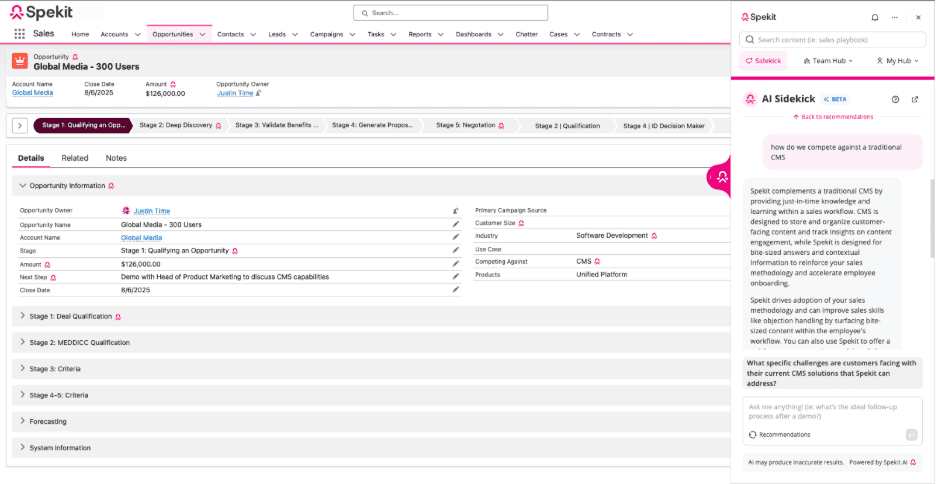Click the Recommendations button below input
This screenshot has width=936, height=484.
click(780, 434)
